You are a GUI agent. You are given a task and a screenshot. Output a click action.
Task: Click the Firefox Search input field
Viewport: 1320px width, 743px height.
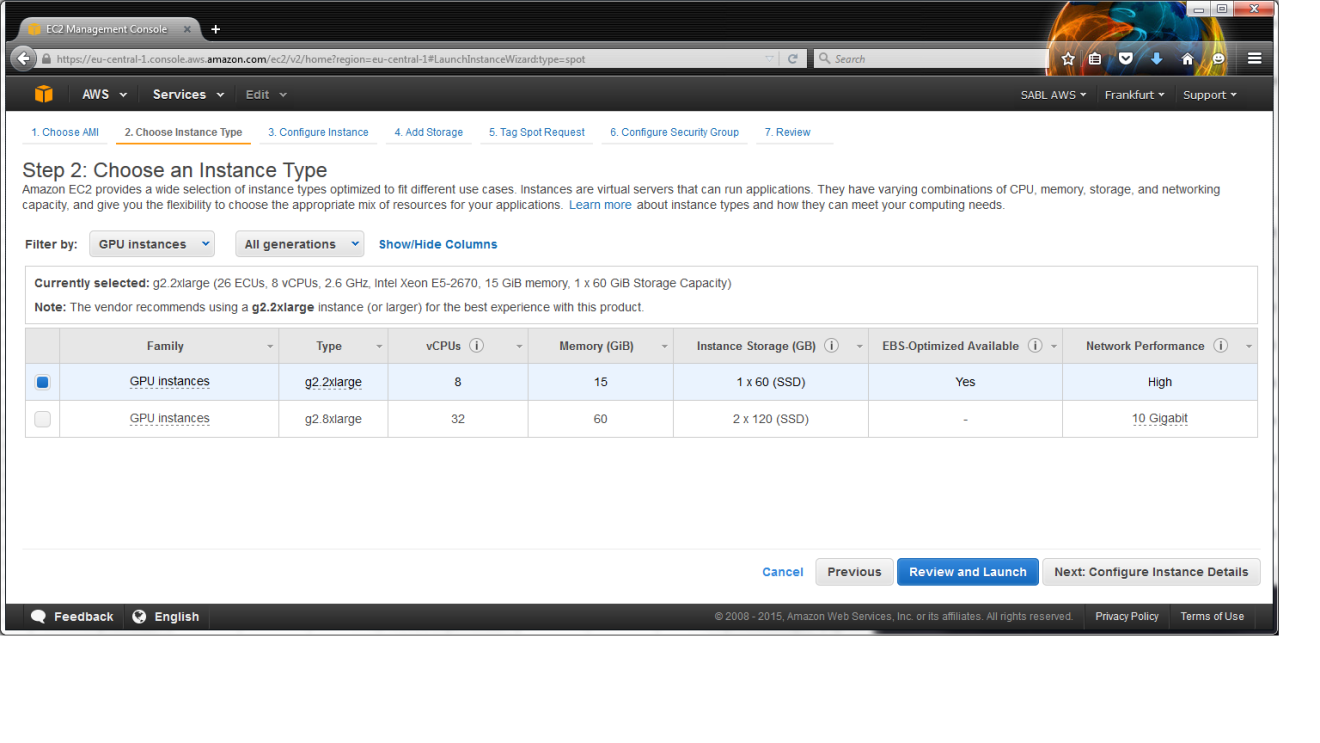tap(930, 59)
